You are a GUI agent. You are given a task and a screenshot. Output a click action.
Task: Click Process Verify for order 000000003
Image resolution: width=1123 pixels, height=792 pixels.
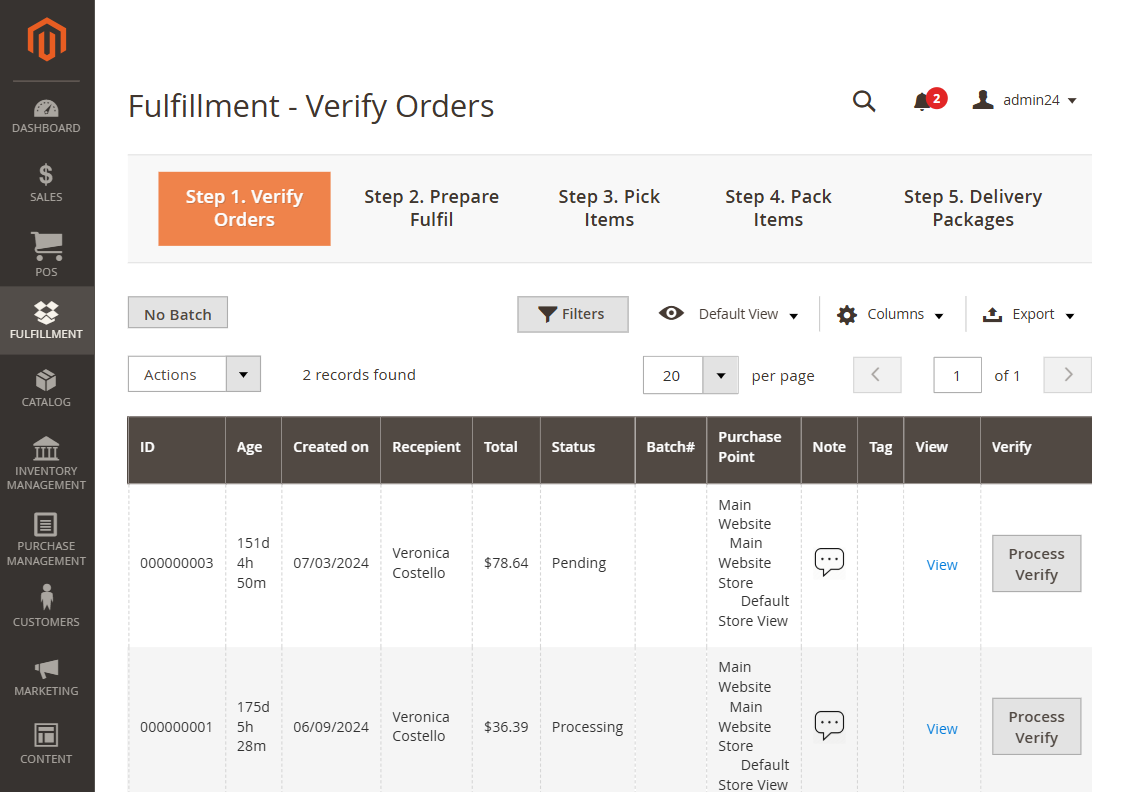1036,564
